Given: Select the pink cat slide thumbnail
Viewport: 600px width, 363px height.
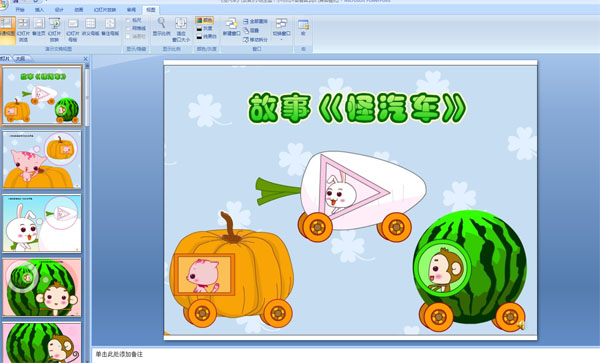Looking at the screenshot, I should point(42,160).
